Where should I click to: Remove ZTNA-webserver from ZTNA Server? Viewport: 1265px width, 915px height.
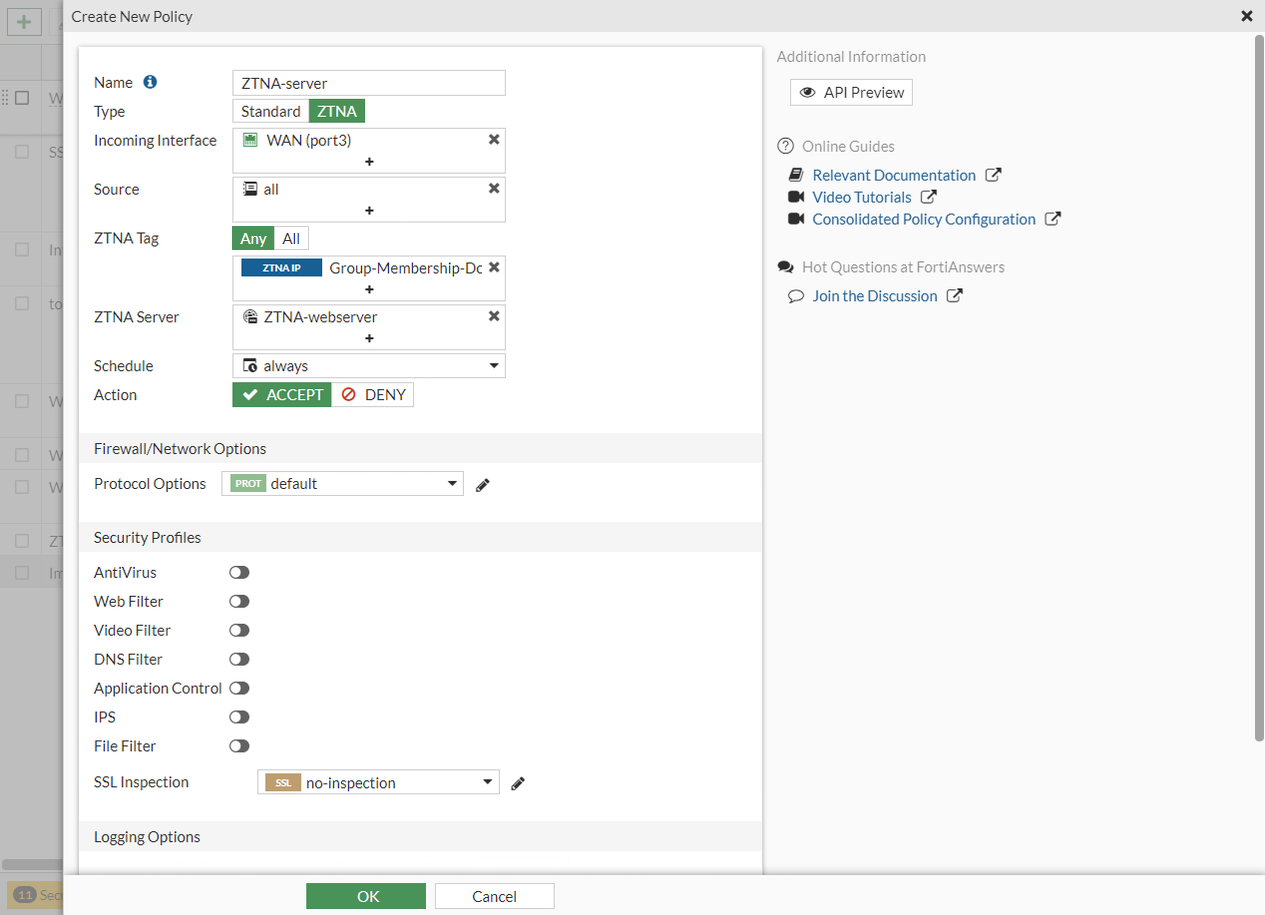coord(493,316)
